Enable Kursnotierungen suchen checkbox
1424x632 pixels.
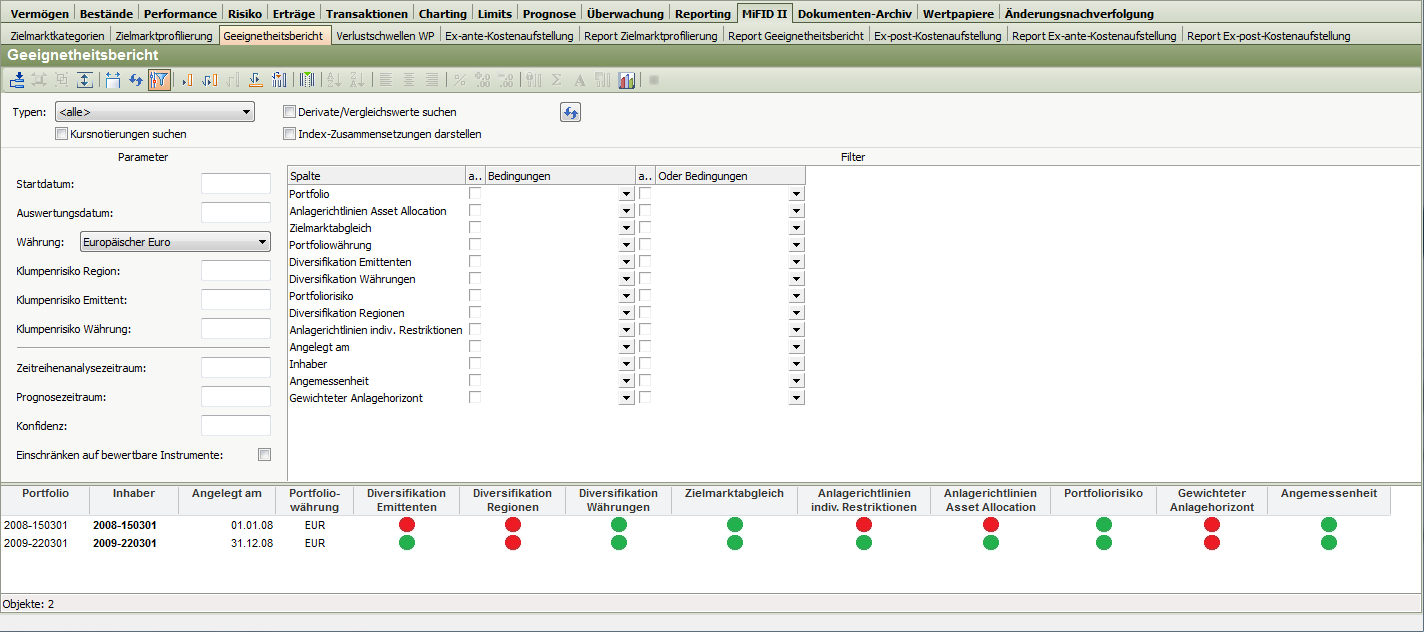(x=62, y=134)
